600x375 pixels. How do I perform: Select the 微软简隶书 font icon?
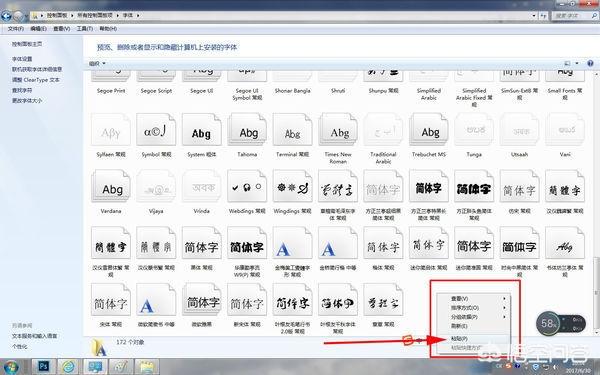pos(156,300)
